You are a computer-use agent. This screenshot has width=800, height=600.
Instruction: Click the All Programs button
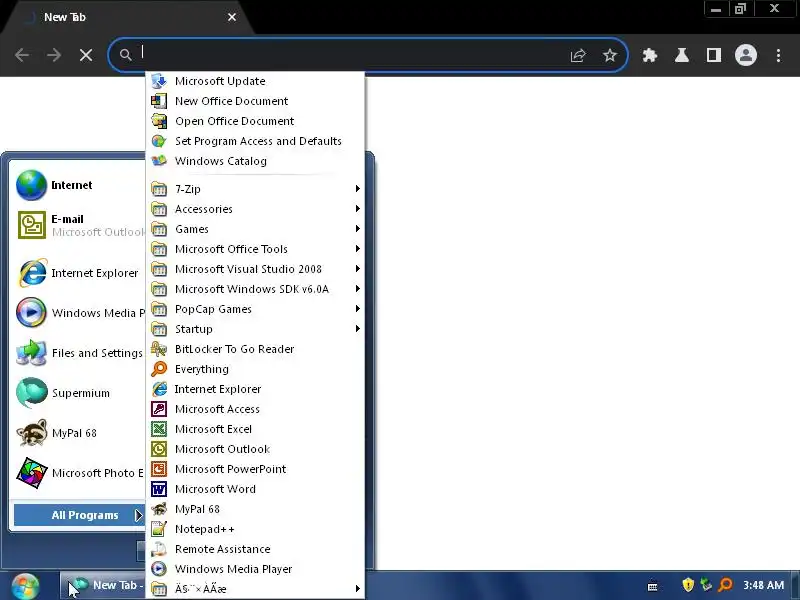(x=79, y=515)
